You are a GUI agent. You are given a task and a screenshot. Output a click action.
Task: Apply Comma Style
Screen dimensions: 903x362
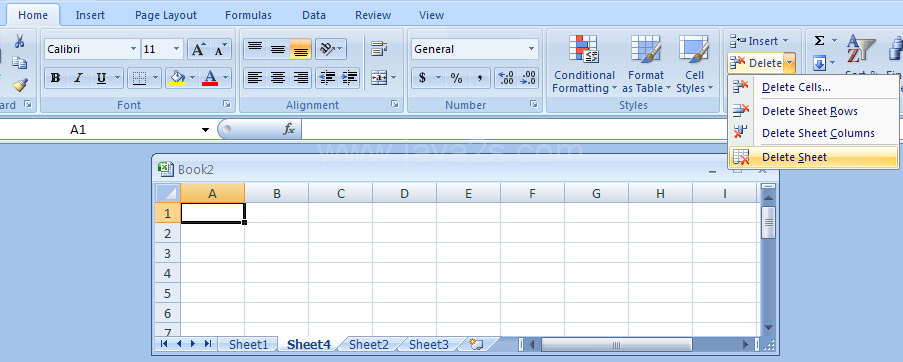(479, 78)
